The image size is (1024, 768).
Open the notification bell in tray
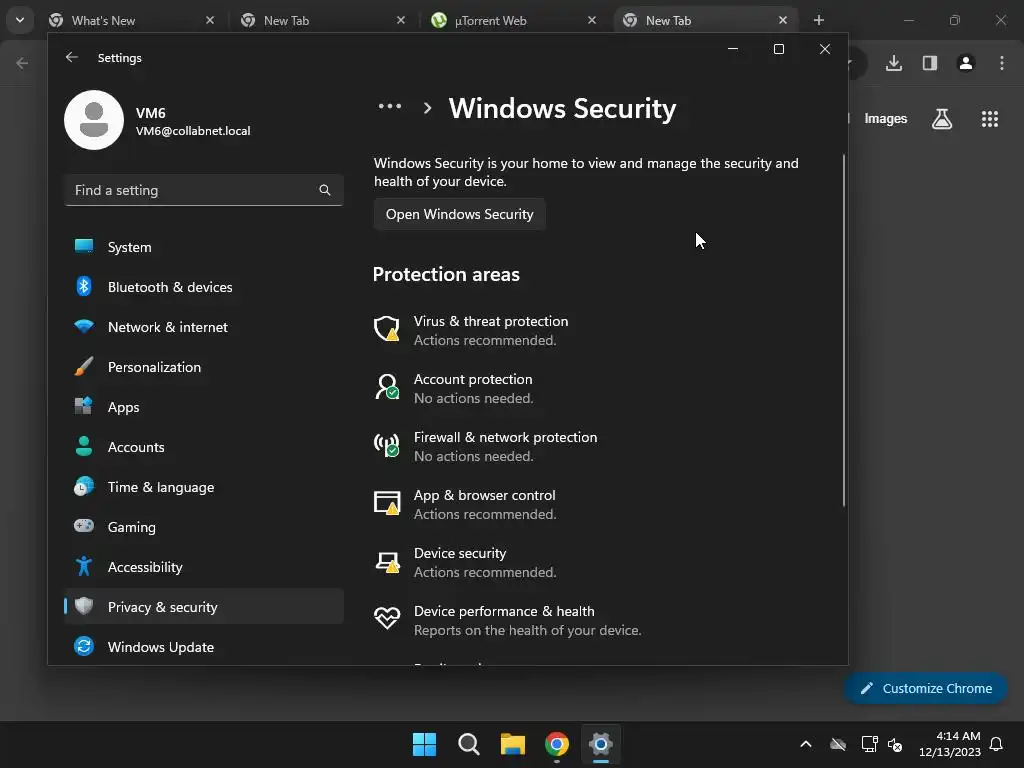coord(996,744)
